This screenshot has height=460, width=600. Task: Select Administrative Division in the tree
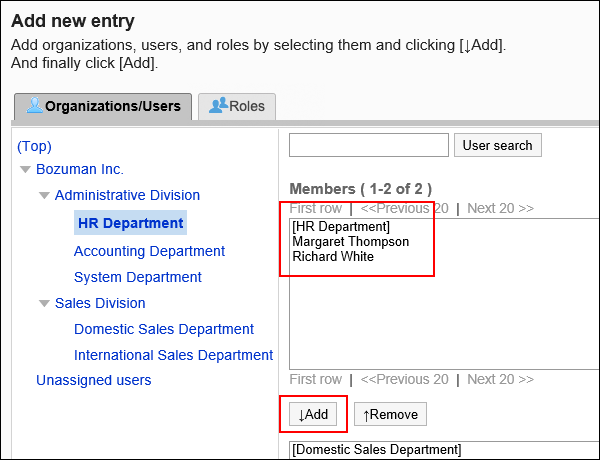127,195
